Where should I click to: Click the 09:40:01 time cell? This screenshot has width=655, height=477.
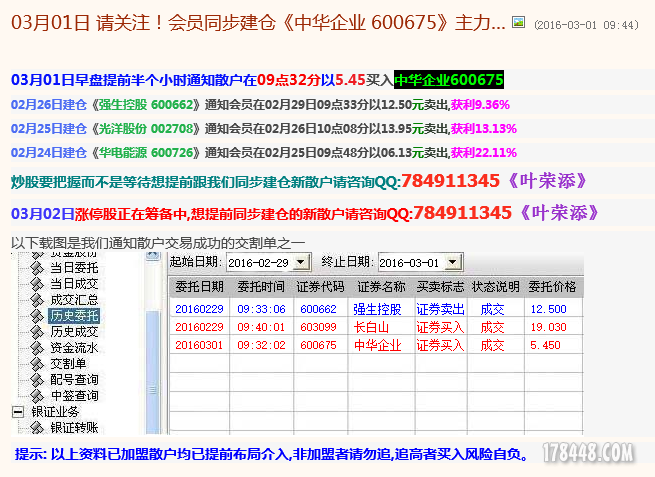point(261,327)
